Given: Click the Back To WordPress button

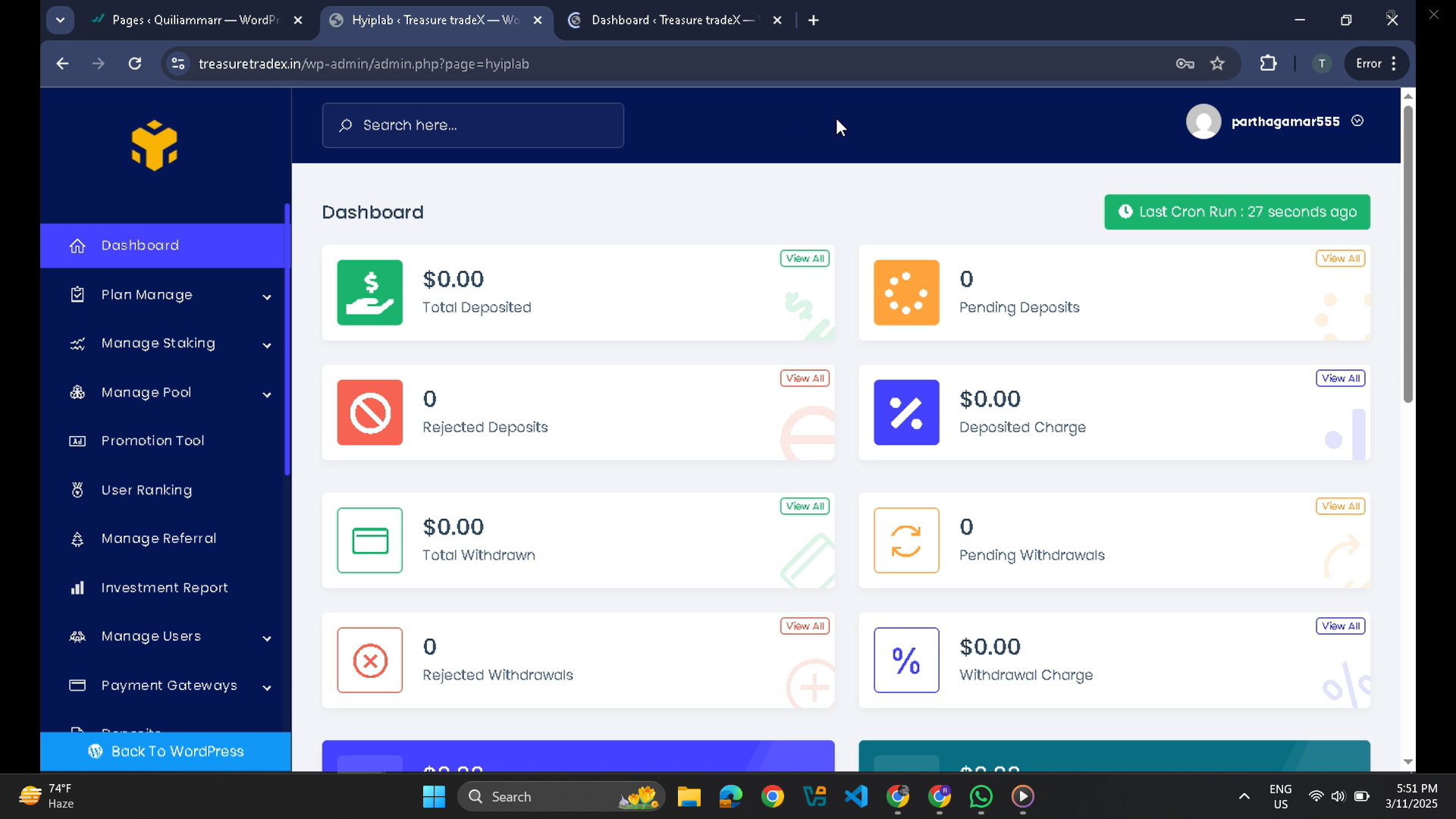Looking at the screenshot, I should [165, 752].
